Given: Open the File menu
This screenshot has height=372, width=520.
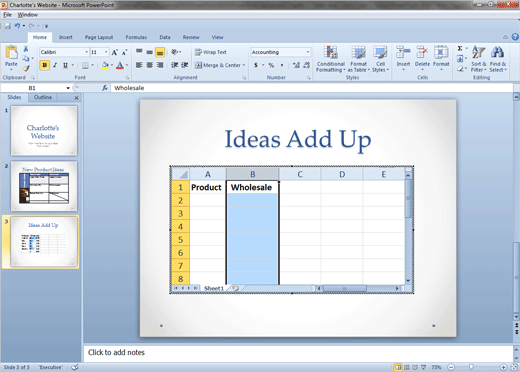Looking at the screenshot, I should [x=7, y=15].
